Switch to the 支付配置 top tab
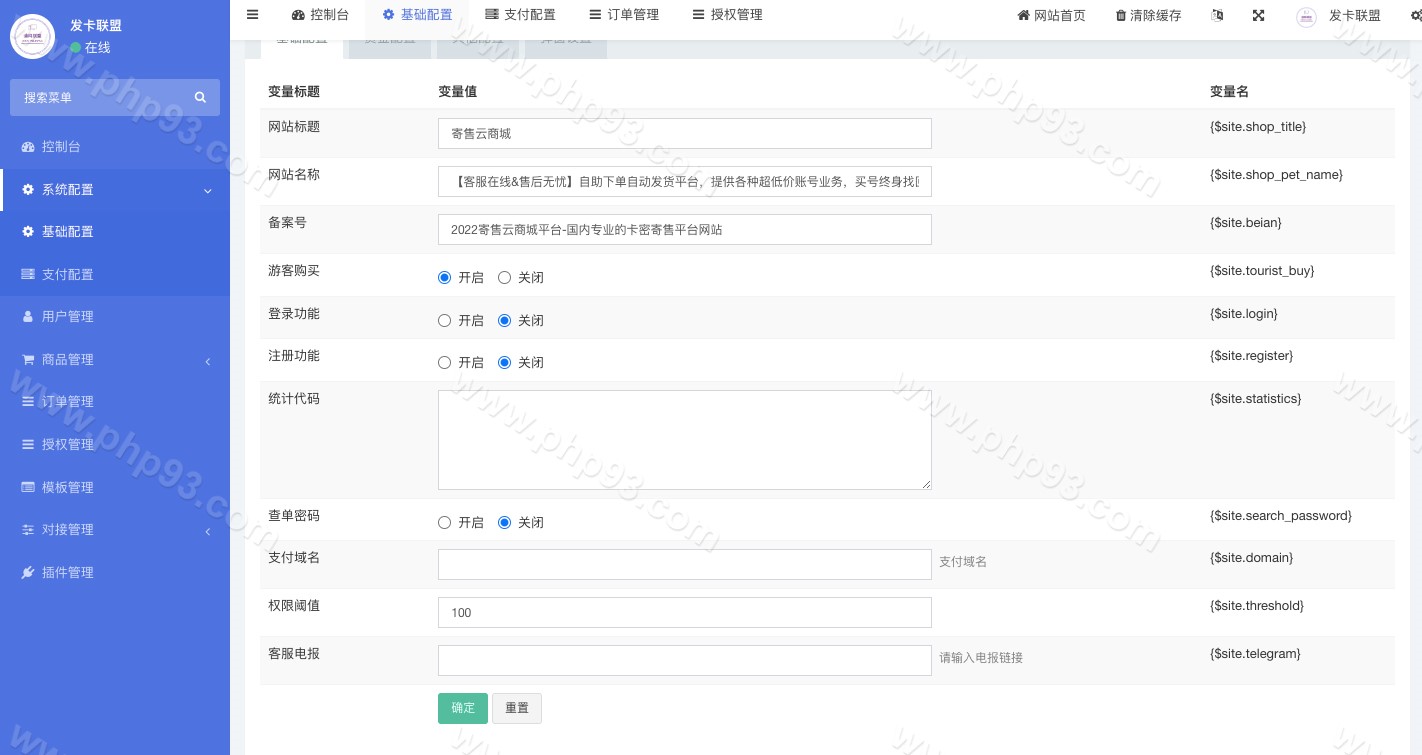Viewport: 1422px width, 755px height. (520, 15)
